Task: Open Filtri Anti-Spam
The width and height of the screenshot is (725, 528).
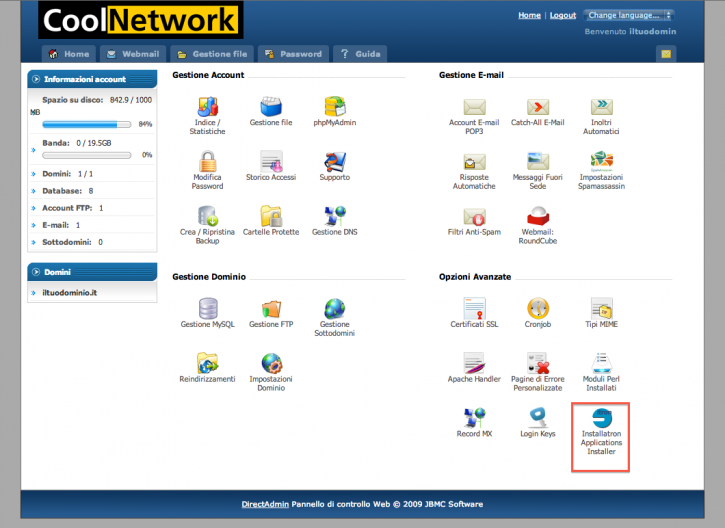Action: pyautogui.click(x=474, y=216)
